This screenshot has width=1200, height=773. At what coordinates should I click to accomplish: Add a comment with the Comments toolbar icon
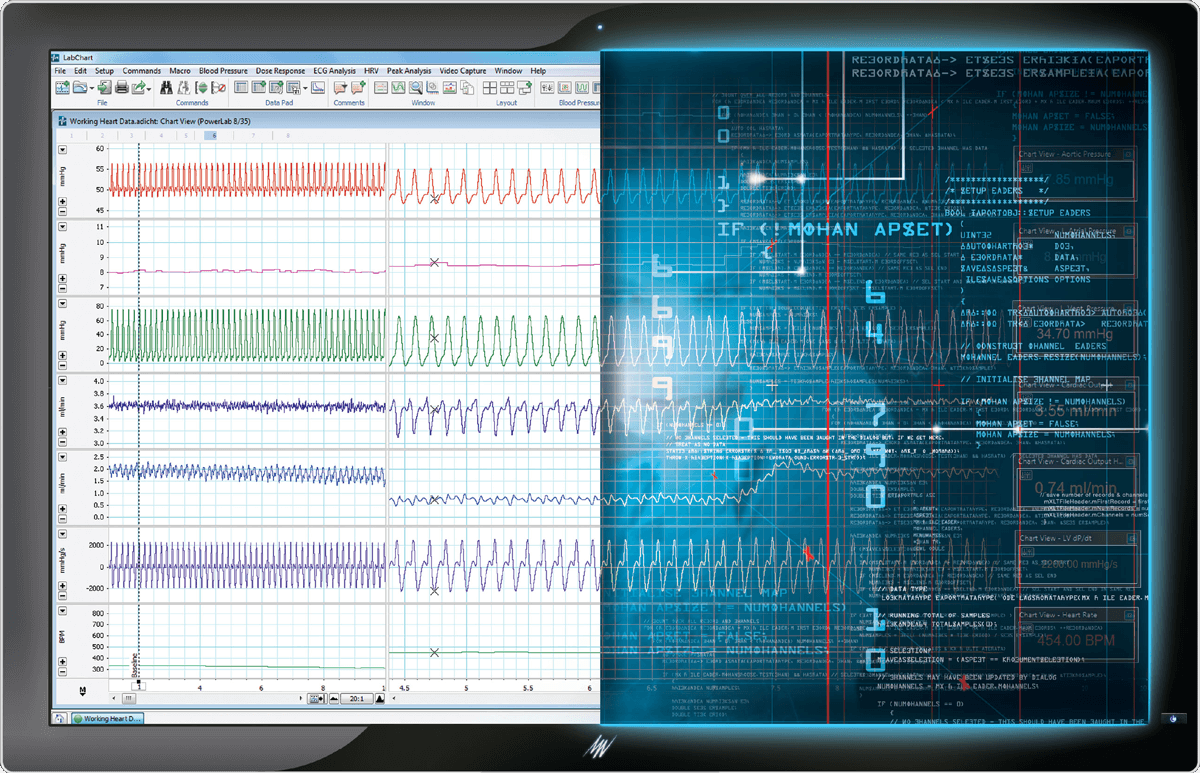coord(356,89)
